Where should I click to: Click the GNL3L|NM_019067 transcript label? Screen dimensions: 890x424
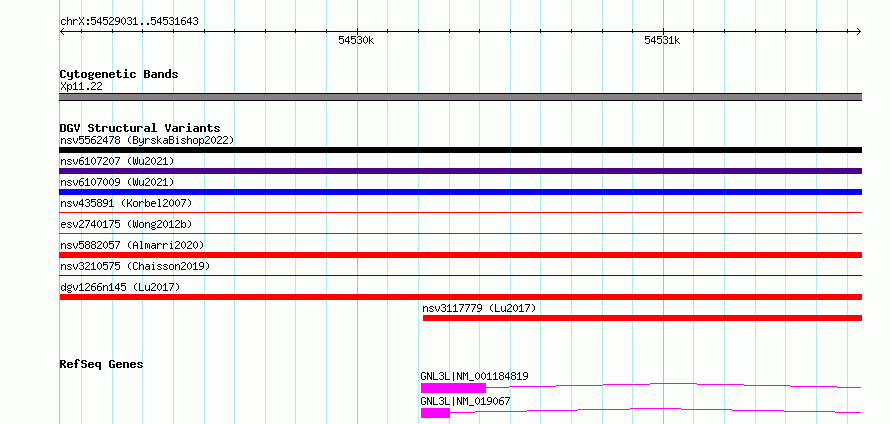pos(465,401)
